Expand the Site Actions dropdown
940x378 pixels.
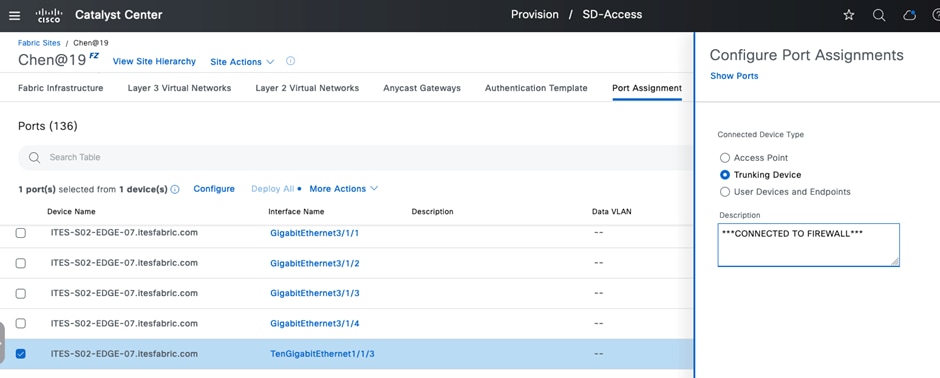tap(242, 62)
